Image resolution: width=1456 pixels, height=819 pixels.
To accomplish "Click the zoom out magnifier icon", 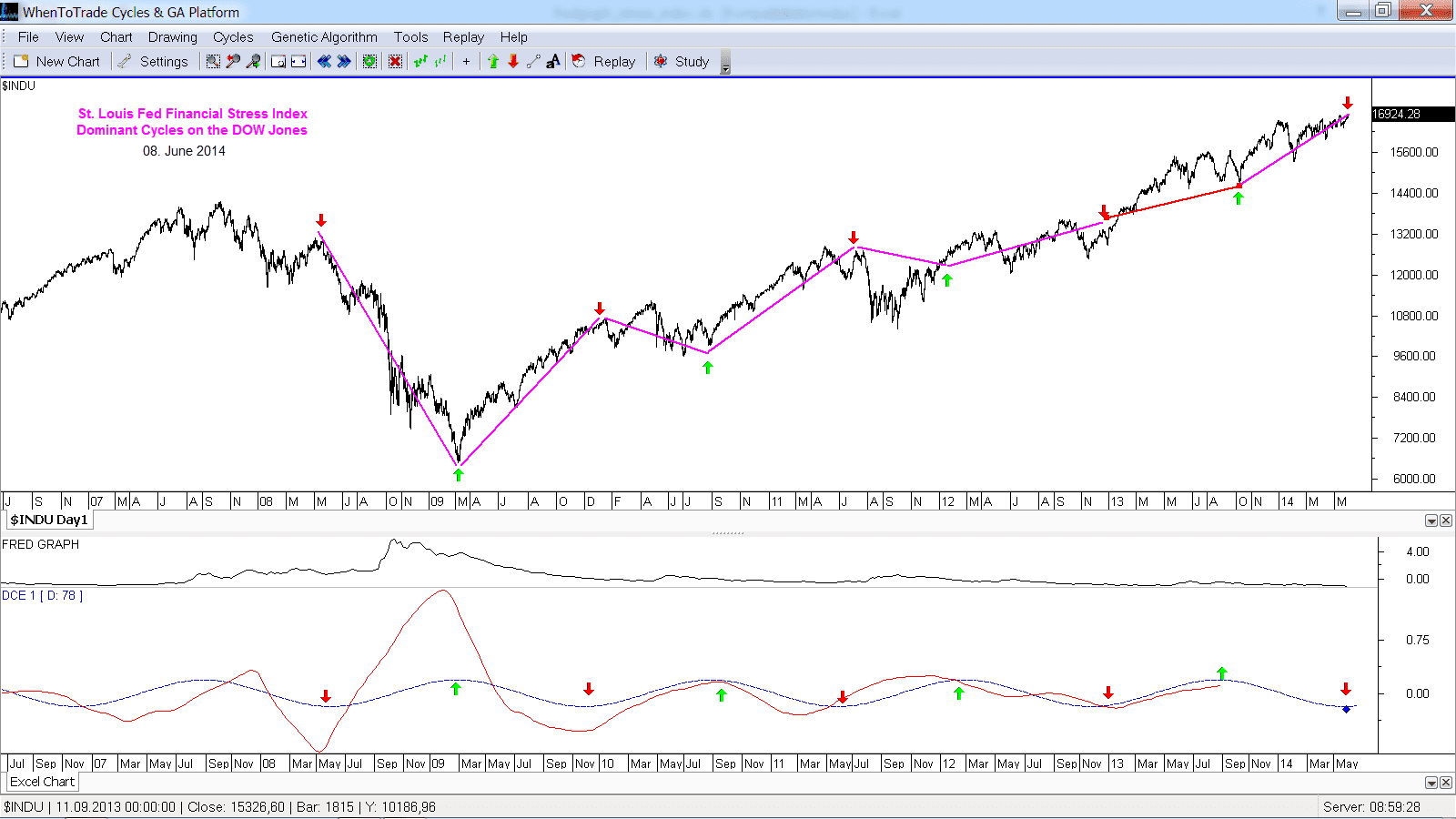I will pyautogui.click(x=253, y=61).
